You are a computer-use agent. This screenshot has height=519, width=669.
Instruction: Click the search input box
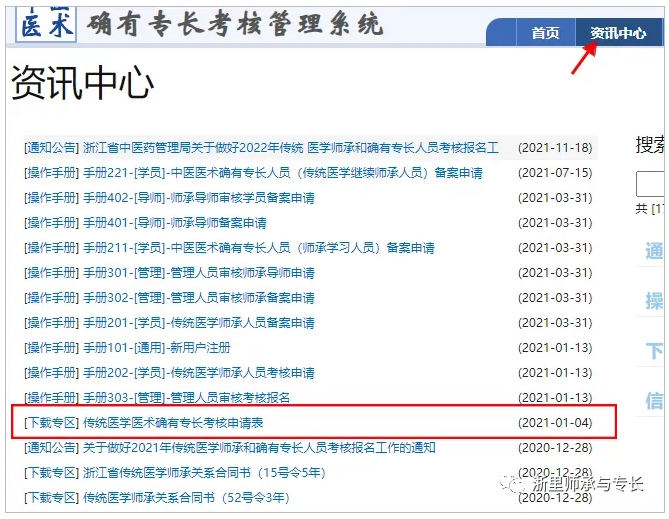651,184
